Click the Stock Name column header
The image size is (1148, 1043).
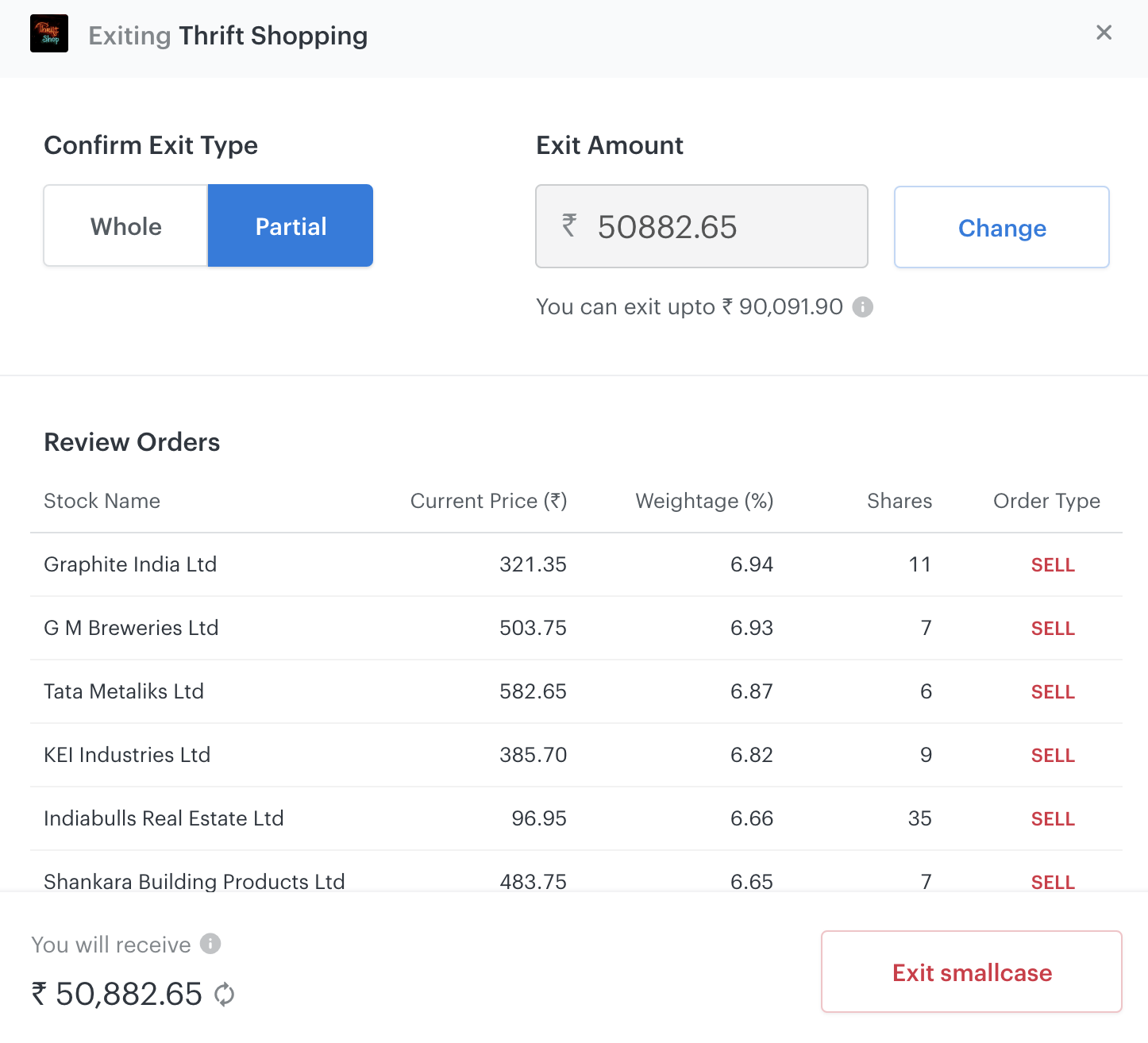102,501
